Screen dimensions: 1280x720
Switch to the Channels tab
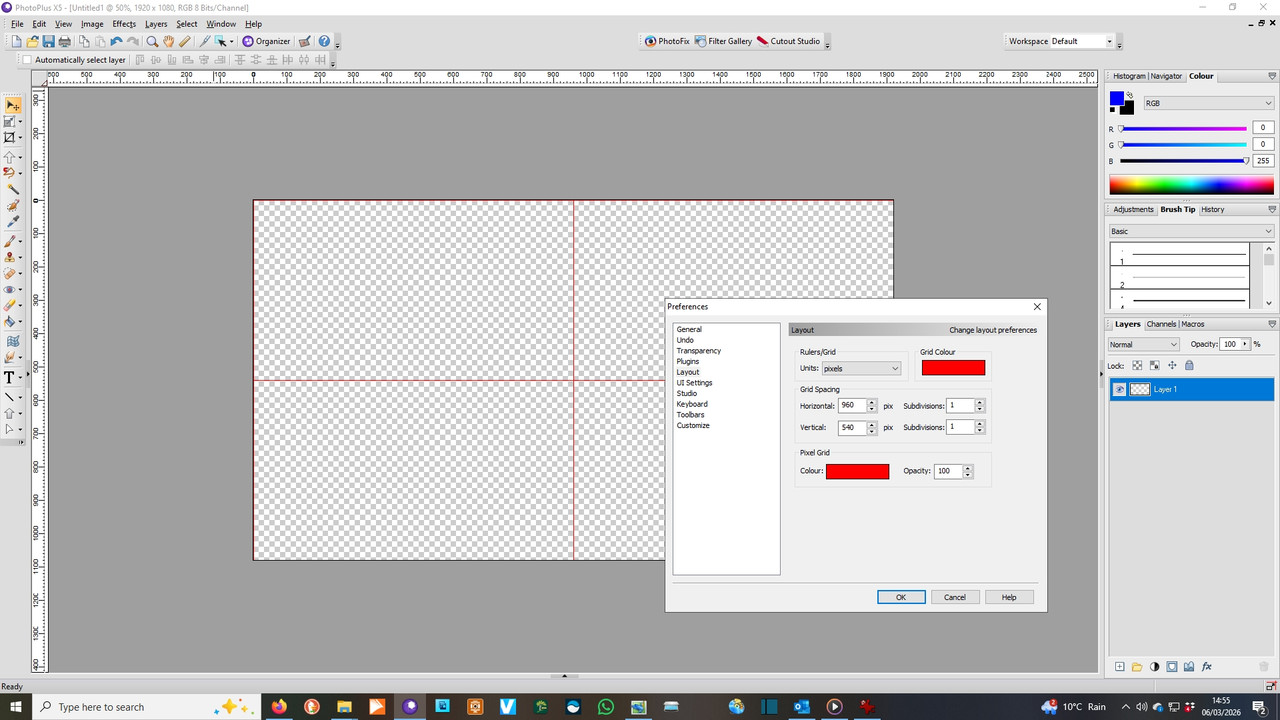1161,324
